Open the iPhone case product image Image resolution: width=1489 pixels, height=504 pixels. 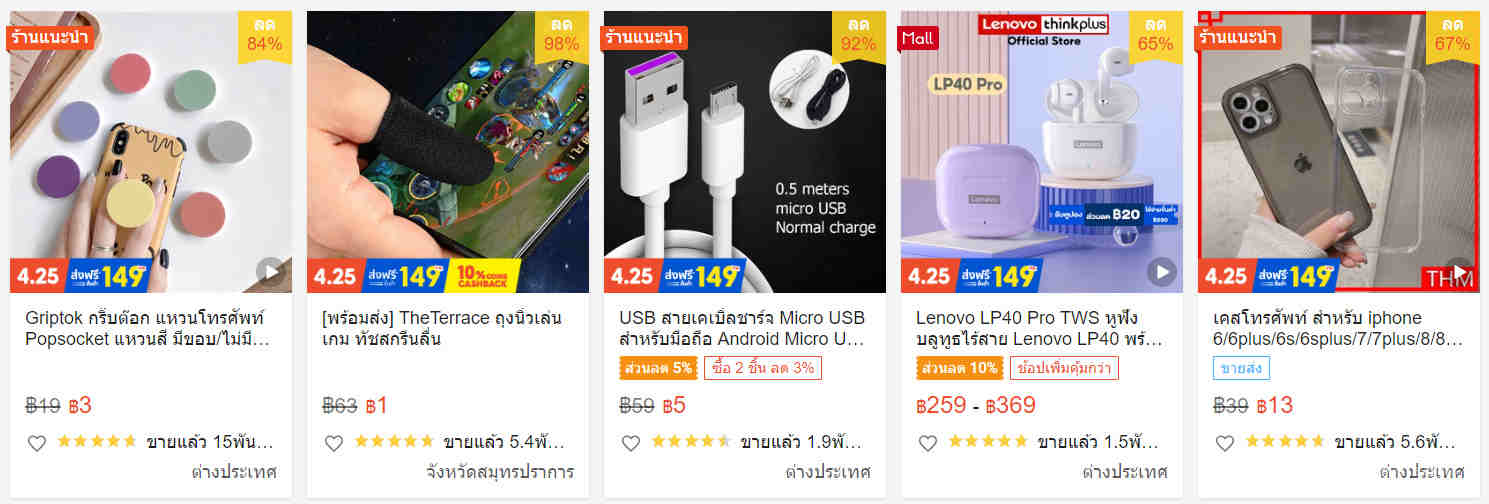point(1339,152)
